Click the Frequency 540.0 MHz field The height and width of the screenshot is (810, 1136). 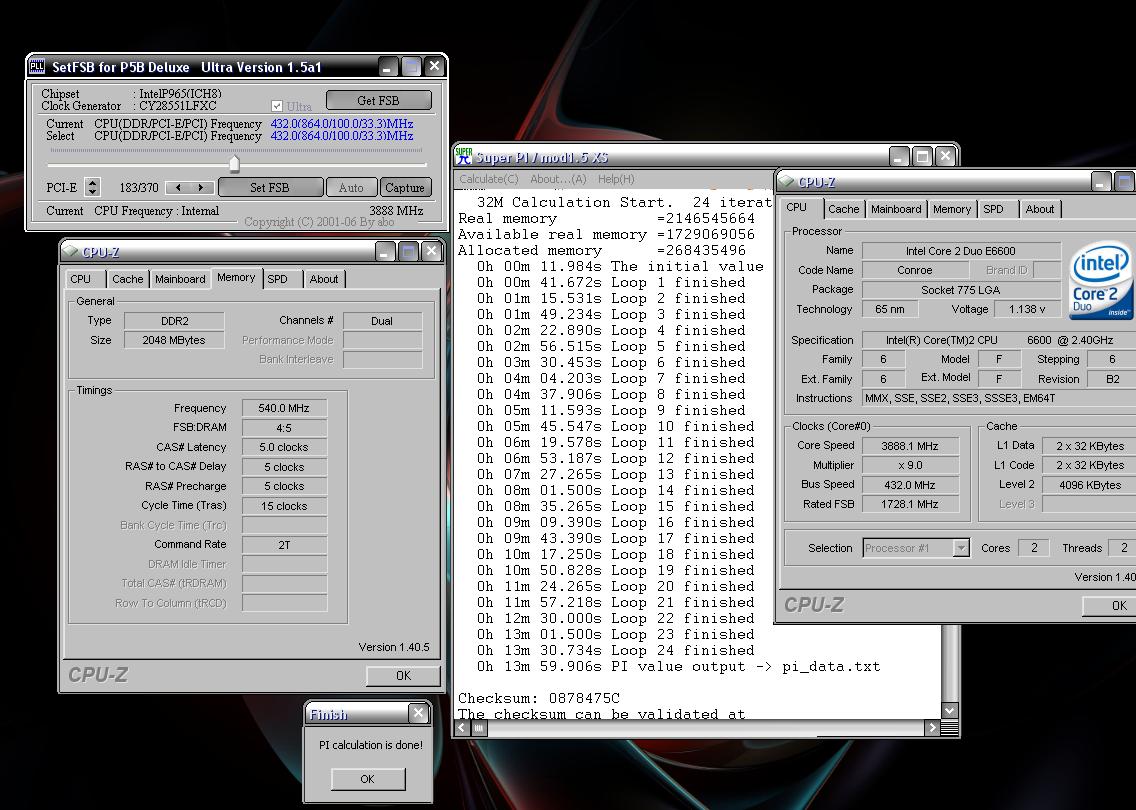click(284, 408)
